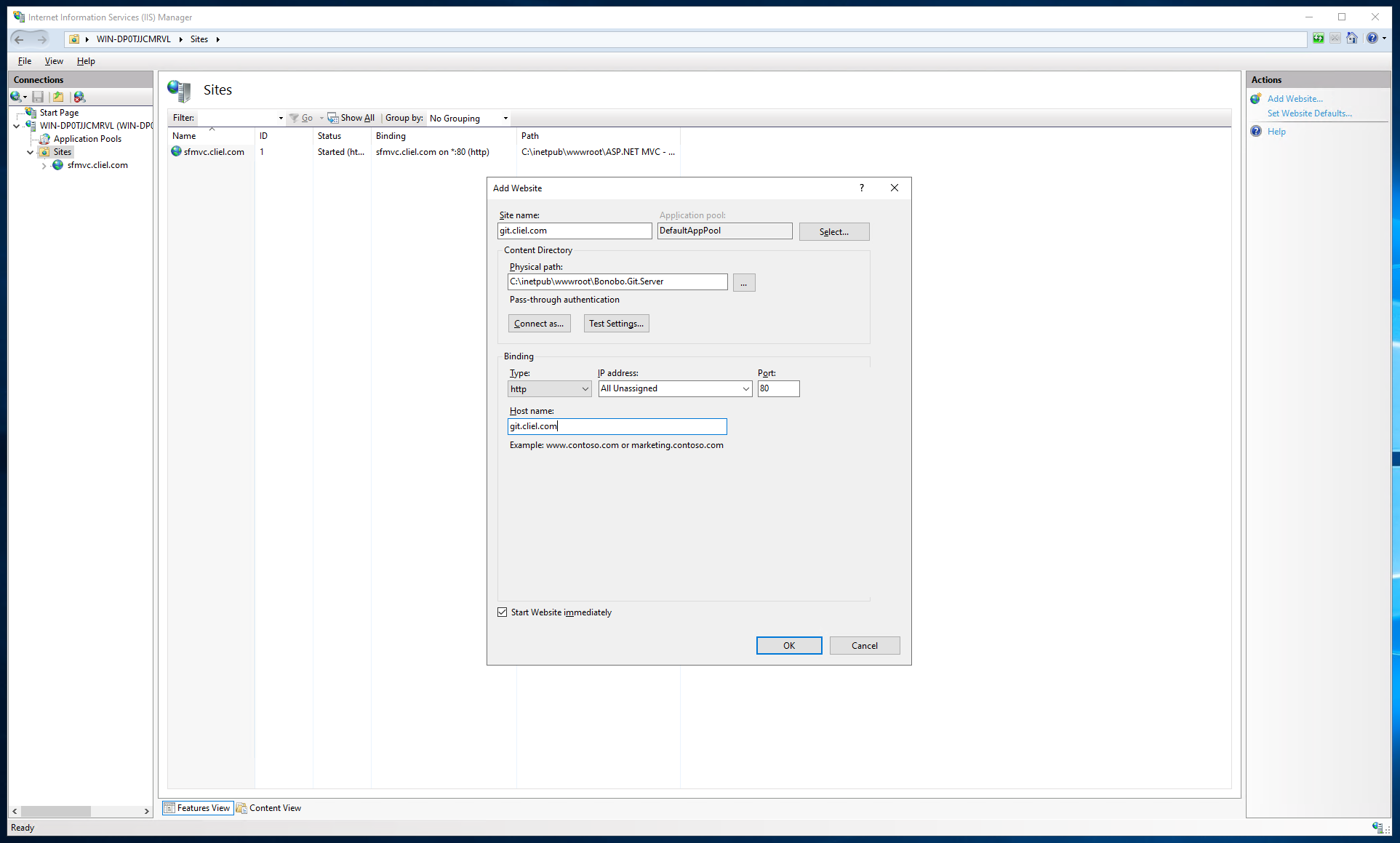
Task: Open the View menu
Action: (54, 61)
